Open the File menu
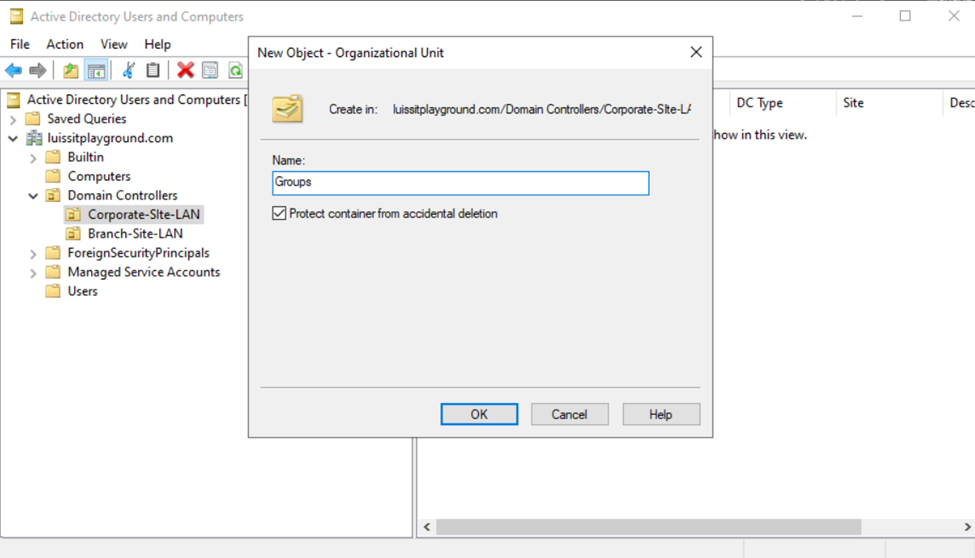The width and height of the screenshot is (975, 558). tap(20, 44)
